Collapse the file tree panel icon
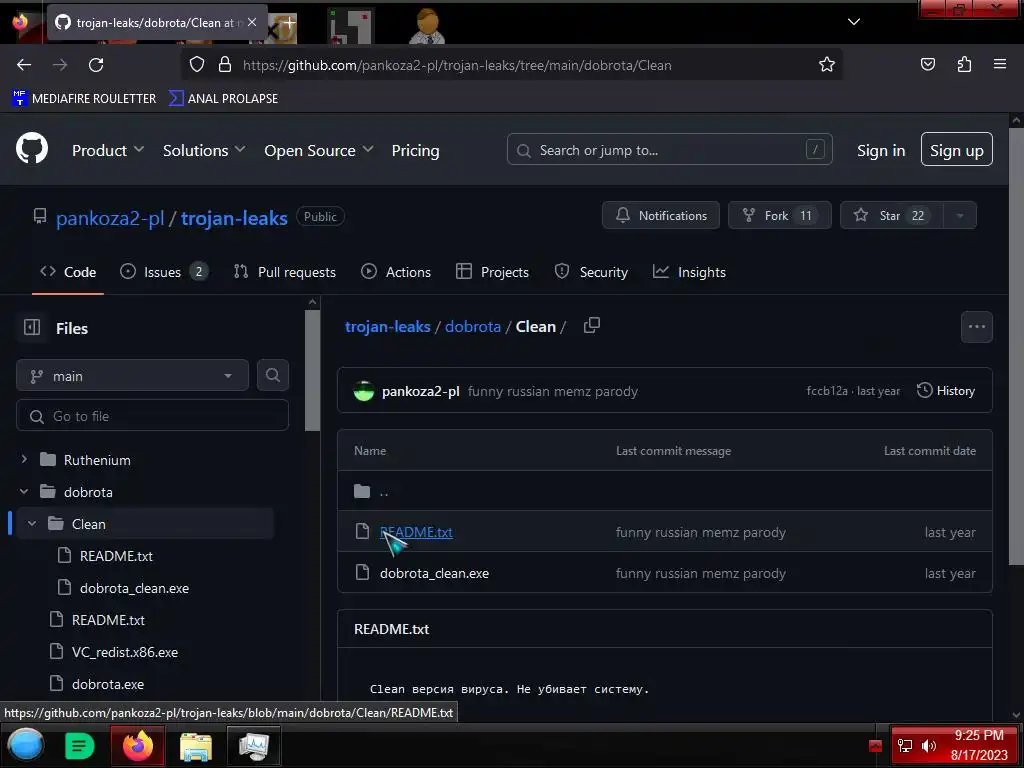 pos(32,327)
